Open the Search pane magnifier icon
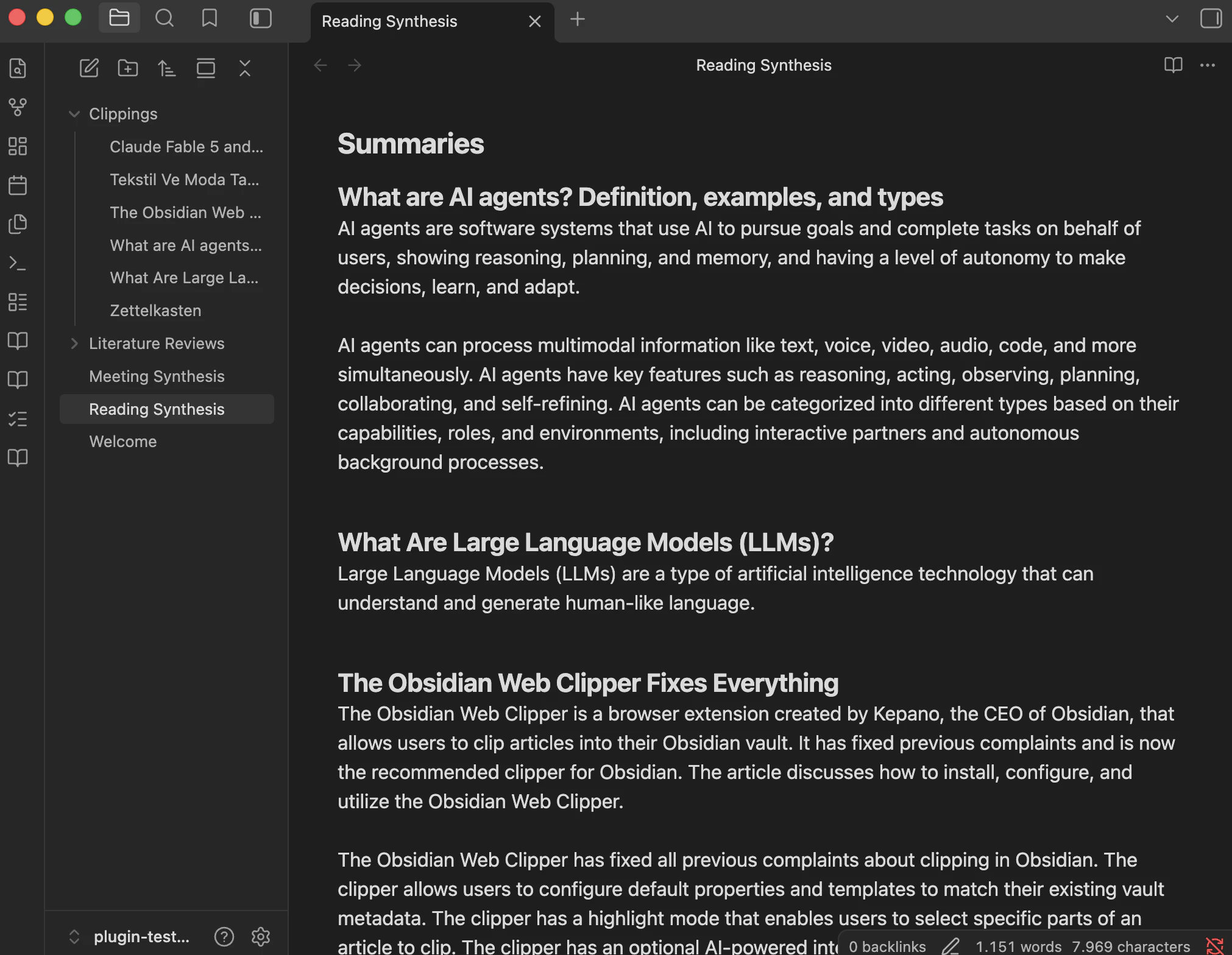The height and width of the screenshot is (955, 1232). pyautogui.click(x=164, y=18)
